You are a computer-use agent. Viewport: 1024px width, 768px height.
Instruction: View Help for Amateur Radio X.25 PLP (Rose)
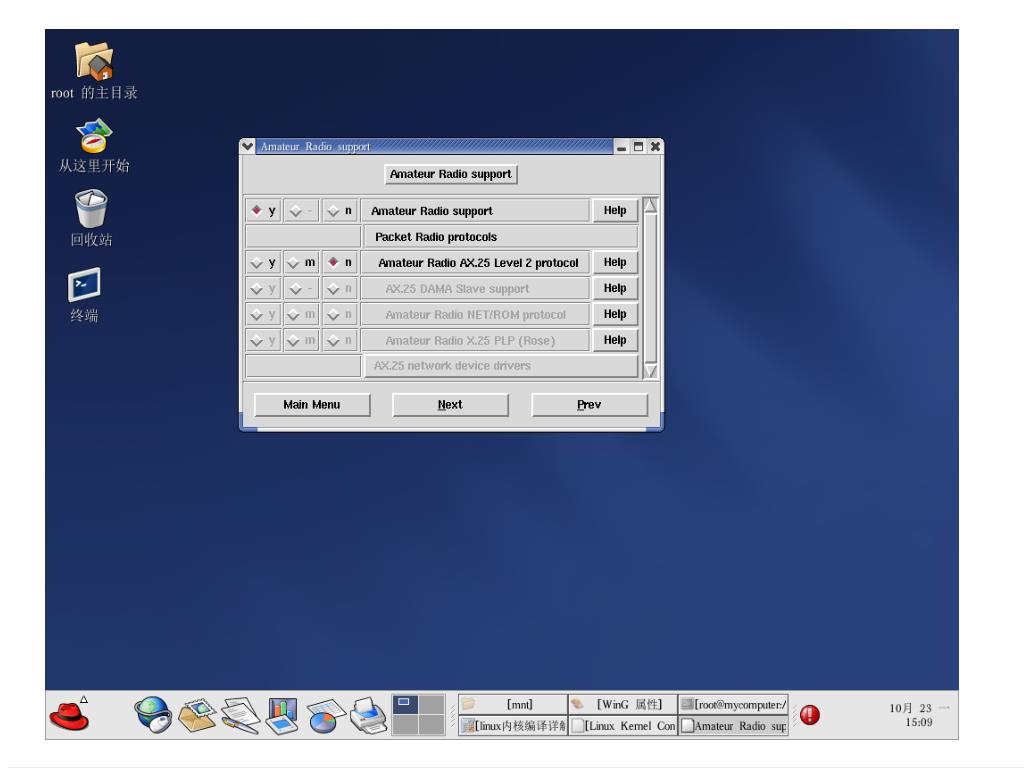(615, 340)
